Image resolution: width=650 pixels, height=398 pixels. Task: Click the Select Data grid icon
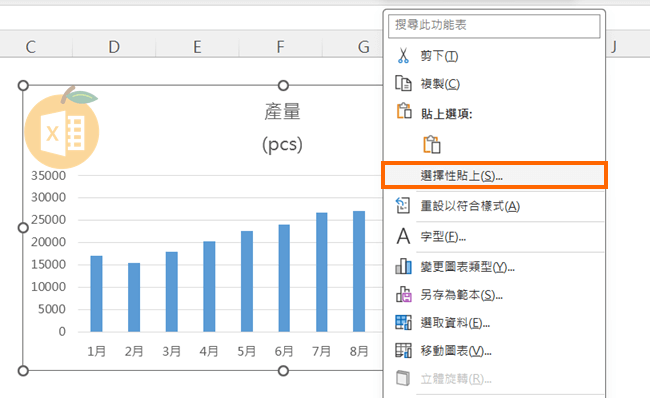403,322
